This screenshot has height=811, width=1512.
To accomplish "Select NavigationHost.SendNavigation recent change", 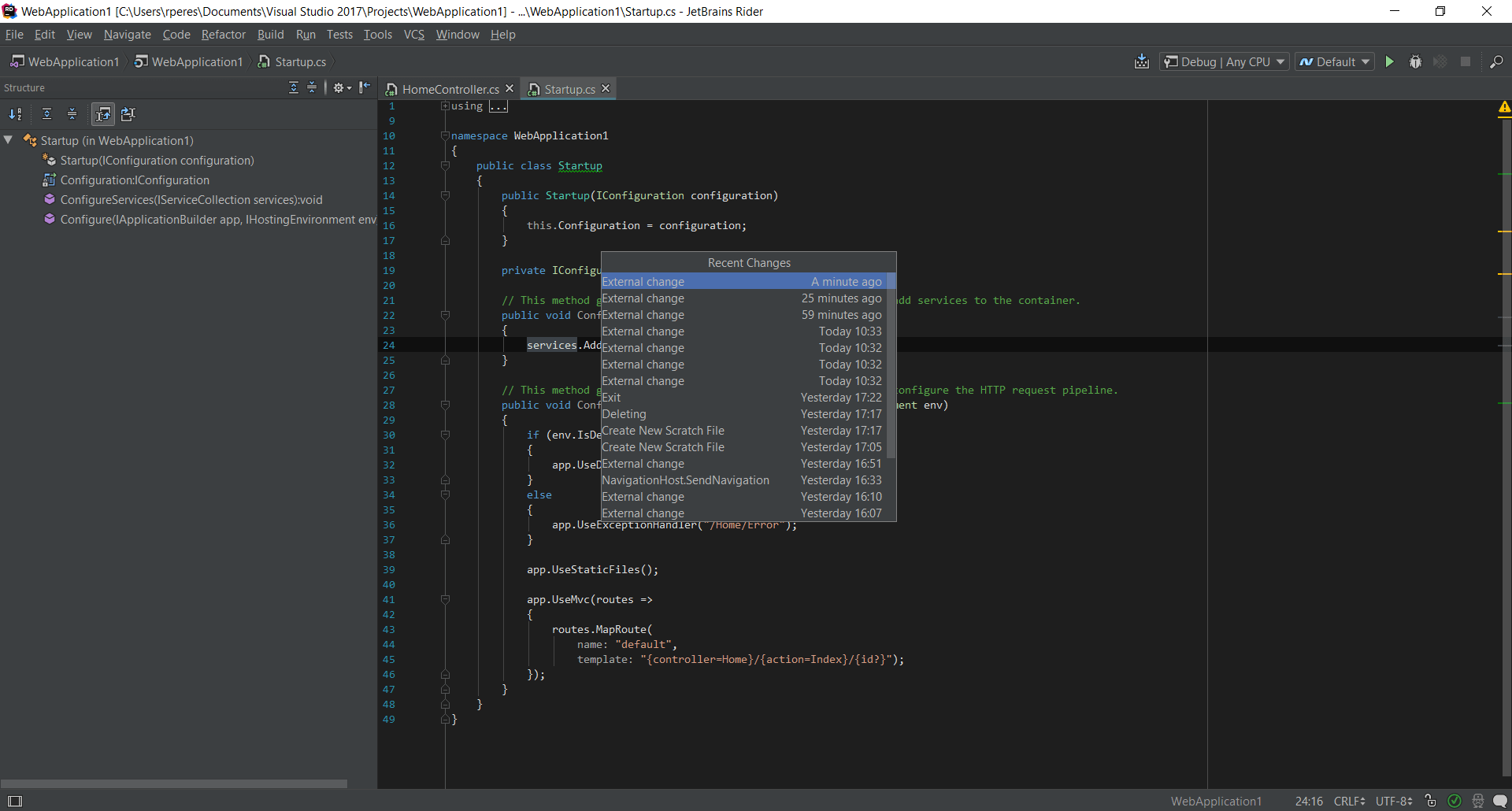I will point(743,480).
